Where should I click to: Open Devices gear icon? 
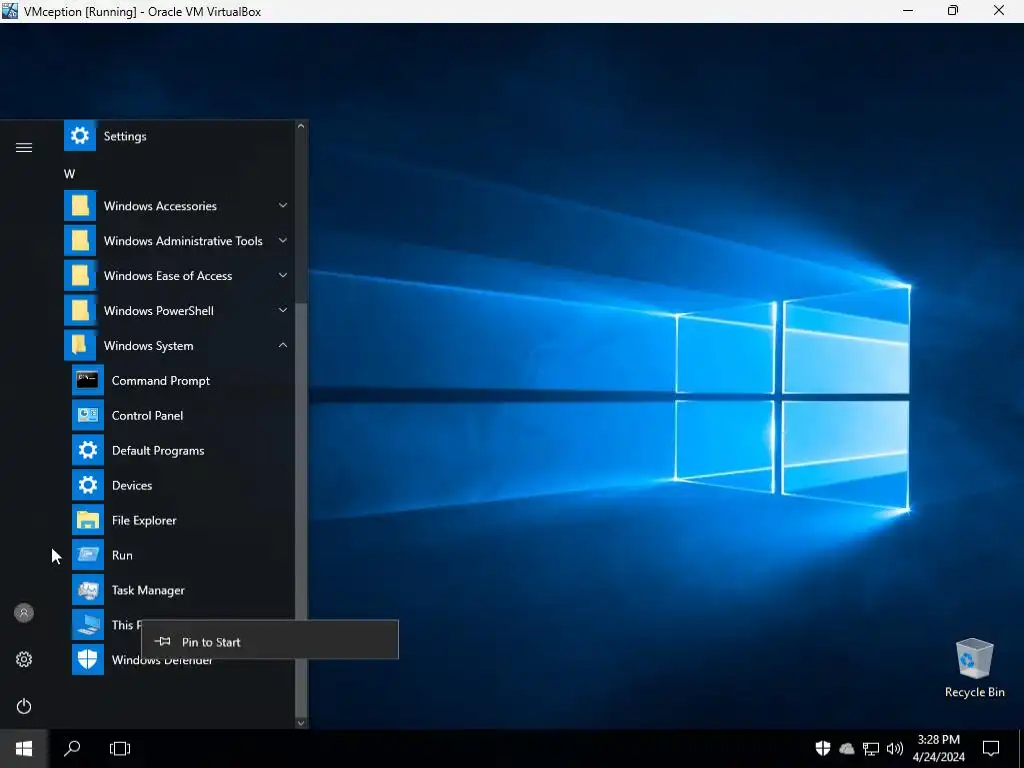pyautogui.click(x=88, y=485)
